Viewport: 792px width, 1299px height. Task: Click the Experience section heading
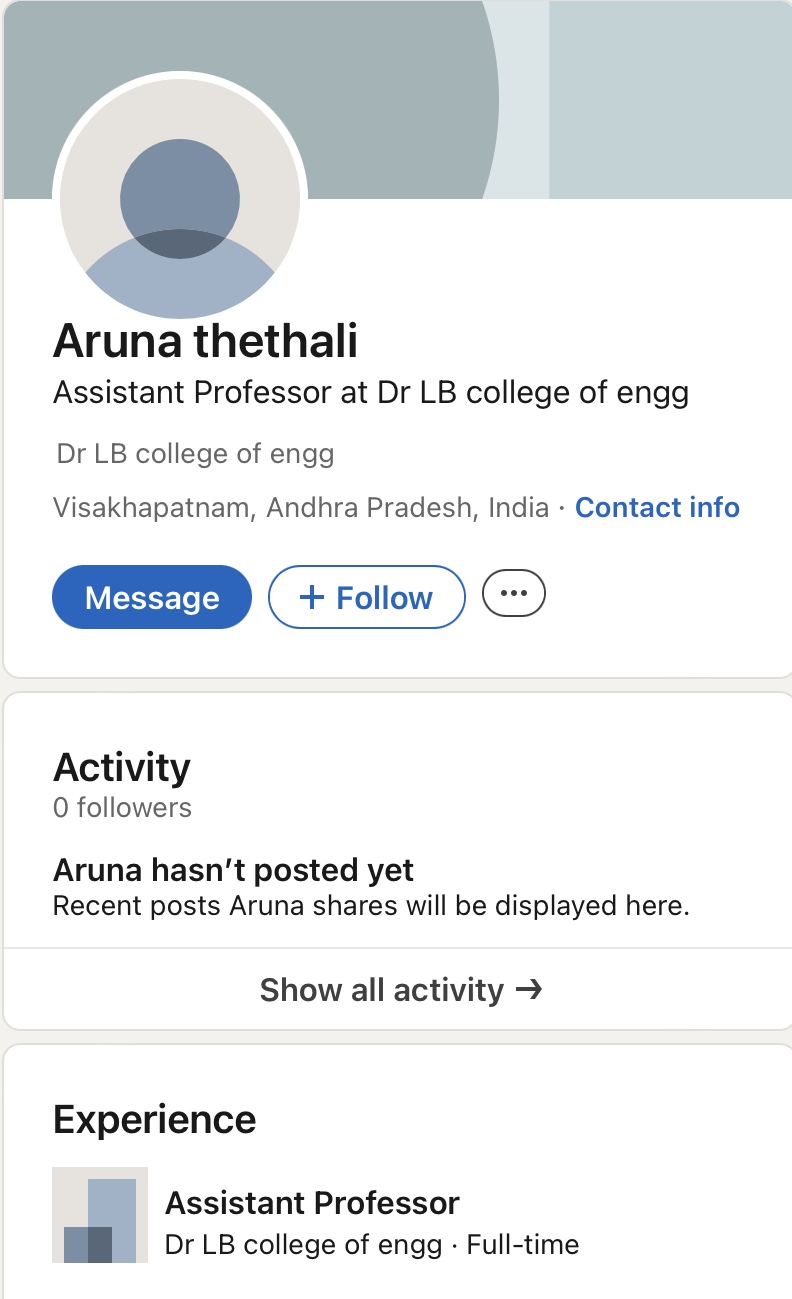(154, 1119)
